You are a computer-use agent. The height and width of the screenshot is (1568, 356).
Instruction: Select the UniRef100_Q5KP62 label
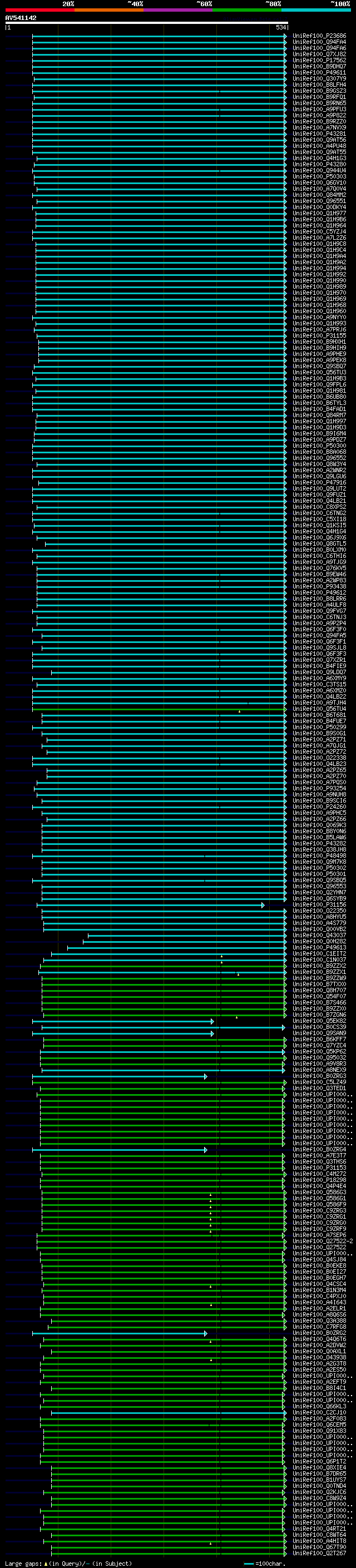tap(319, 1052)
